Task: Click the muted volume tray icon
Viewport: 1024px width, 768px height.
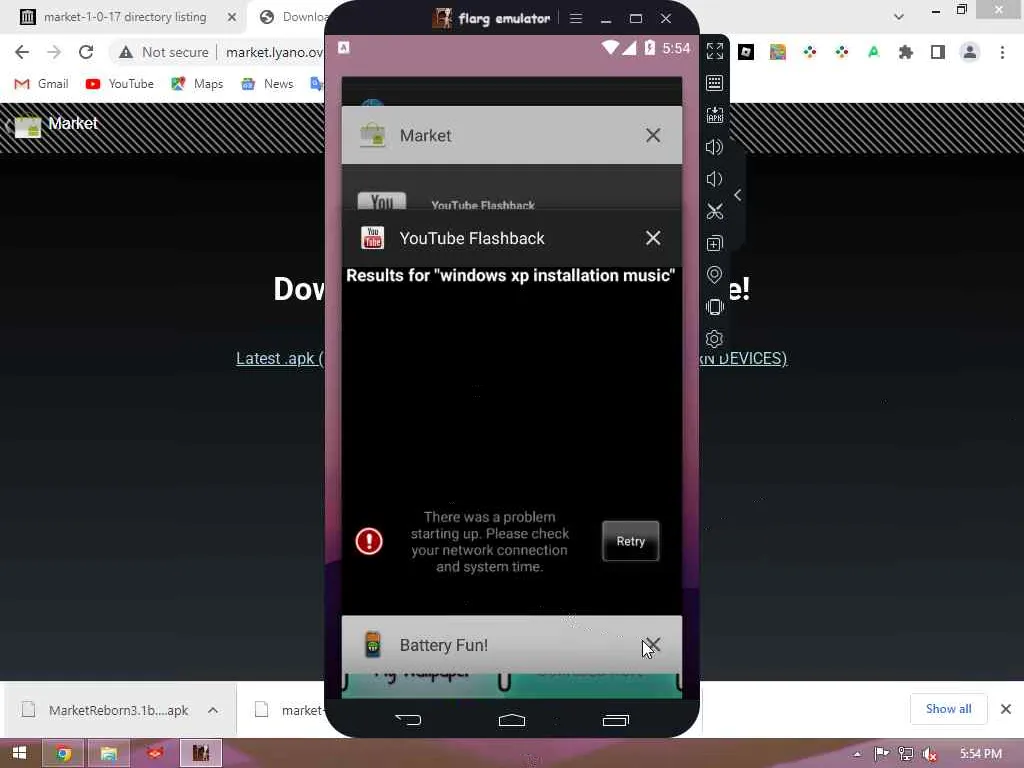Action: (x=930, y=754)
